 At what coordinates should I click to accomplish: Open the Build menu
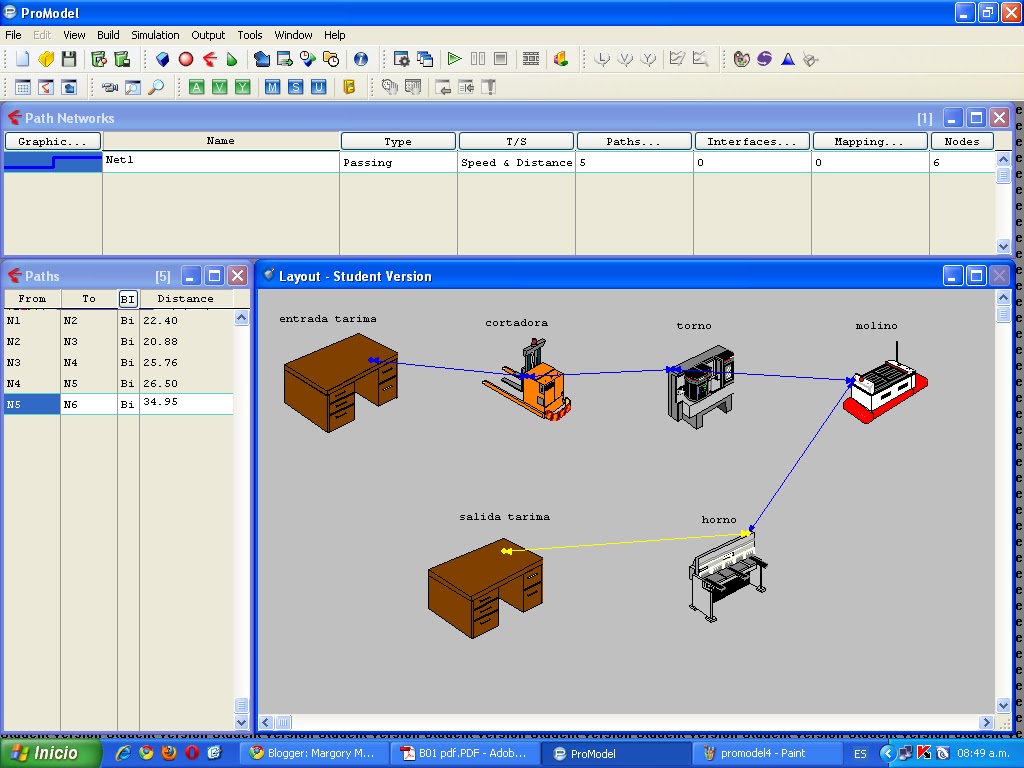point(107,35)
